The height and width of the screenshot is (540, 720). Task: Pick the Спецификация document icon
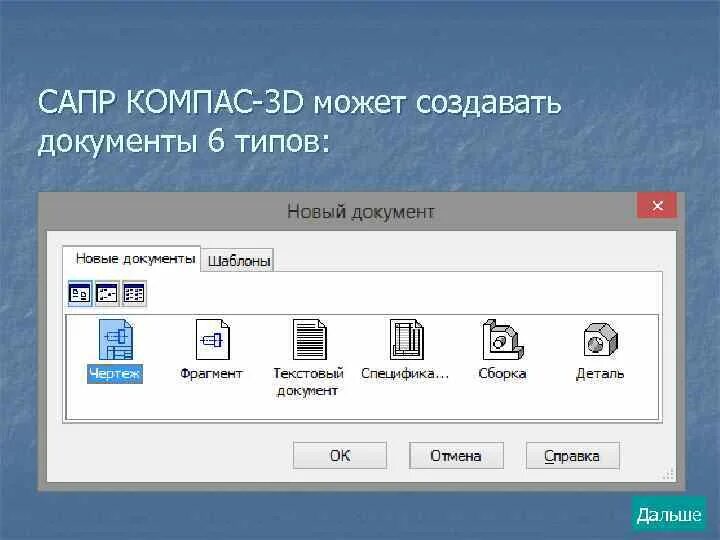coord(406,339)
